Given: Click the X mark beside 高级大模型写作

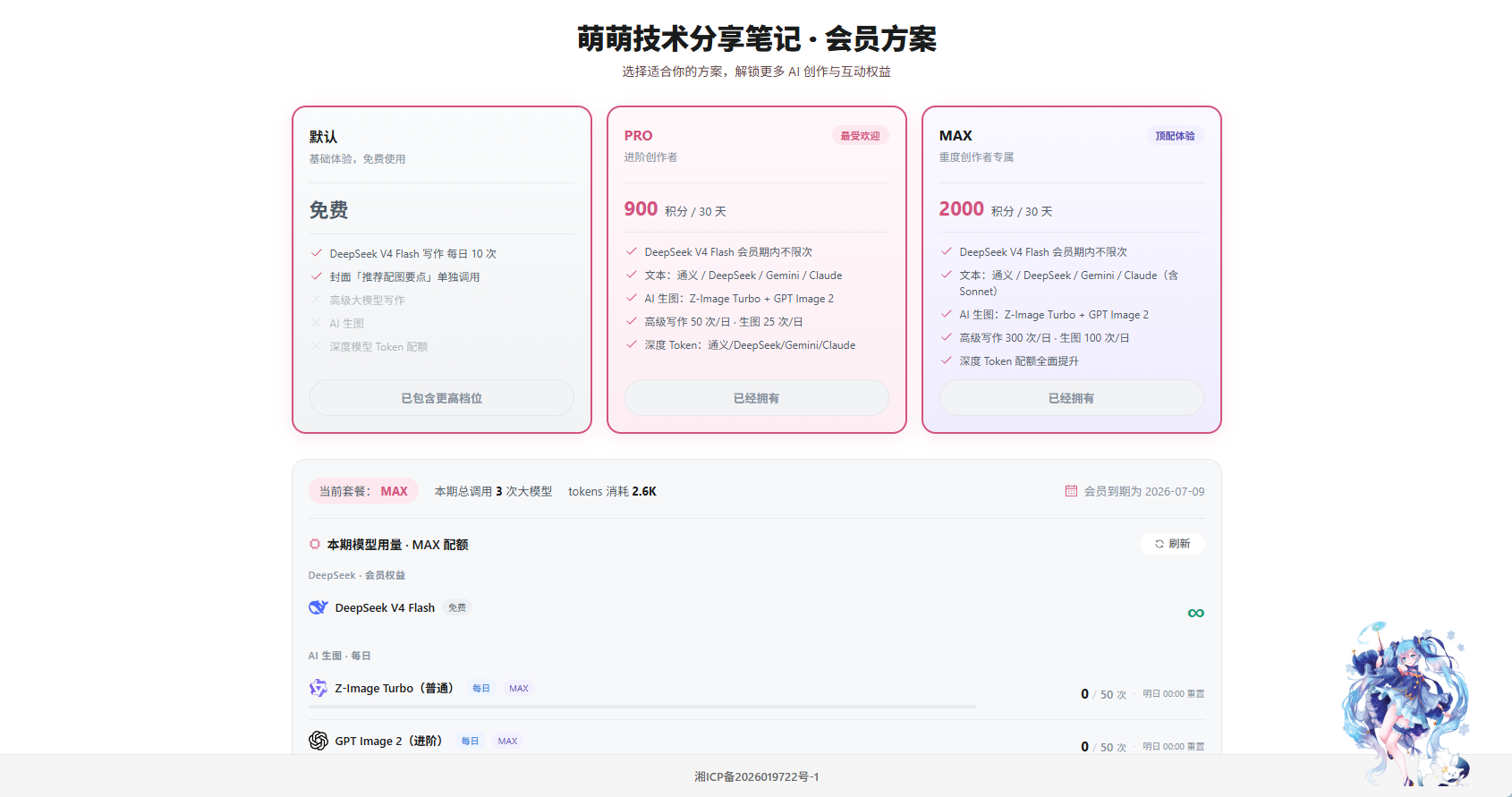Looking at the screenshot, I should pyautogui.click(x=316, y=300).
